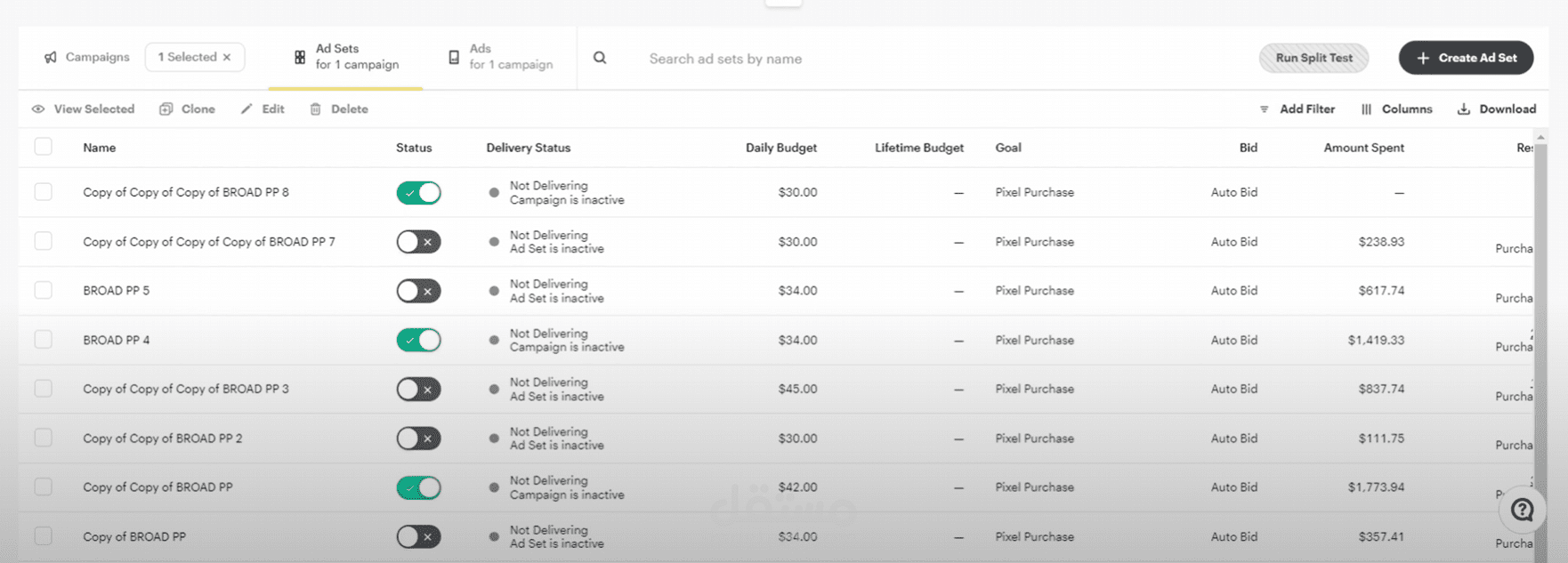The image size is (1568, 563).
Task: Open the help chat bubble icon
Action: [x=1522, y=510]
